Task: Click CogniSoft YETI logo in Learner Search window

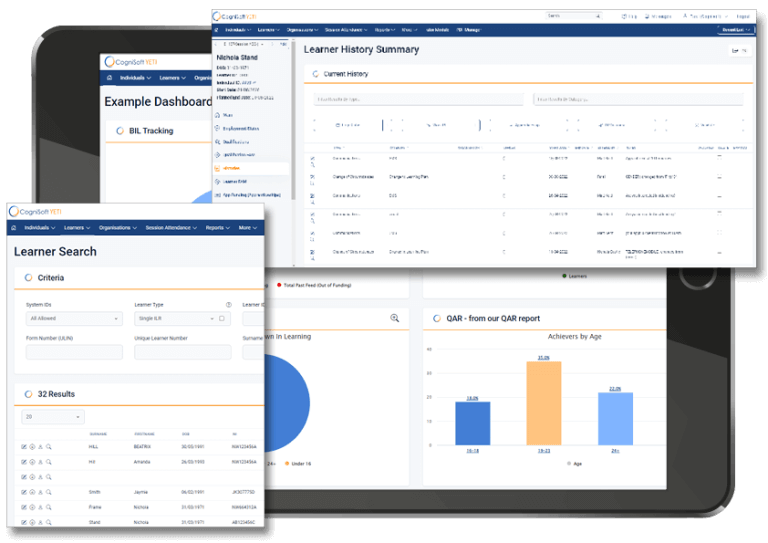Action: 35,212
